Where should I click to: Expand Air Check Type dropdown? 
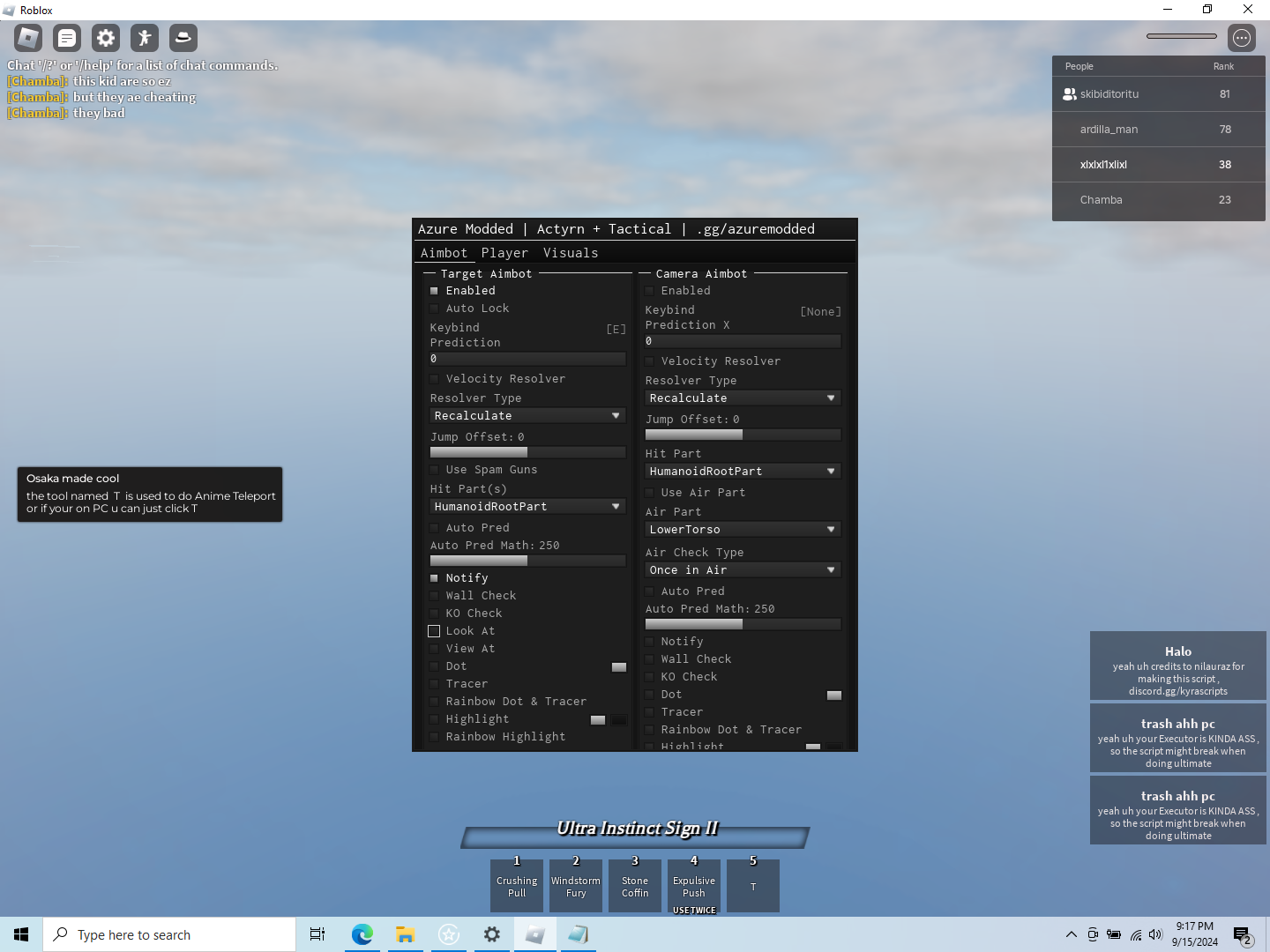coord(743,570)
